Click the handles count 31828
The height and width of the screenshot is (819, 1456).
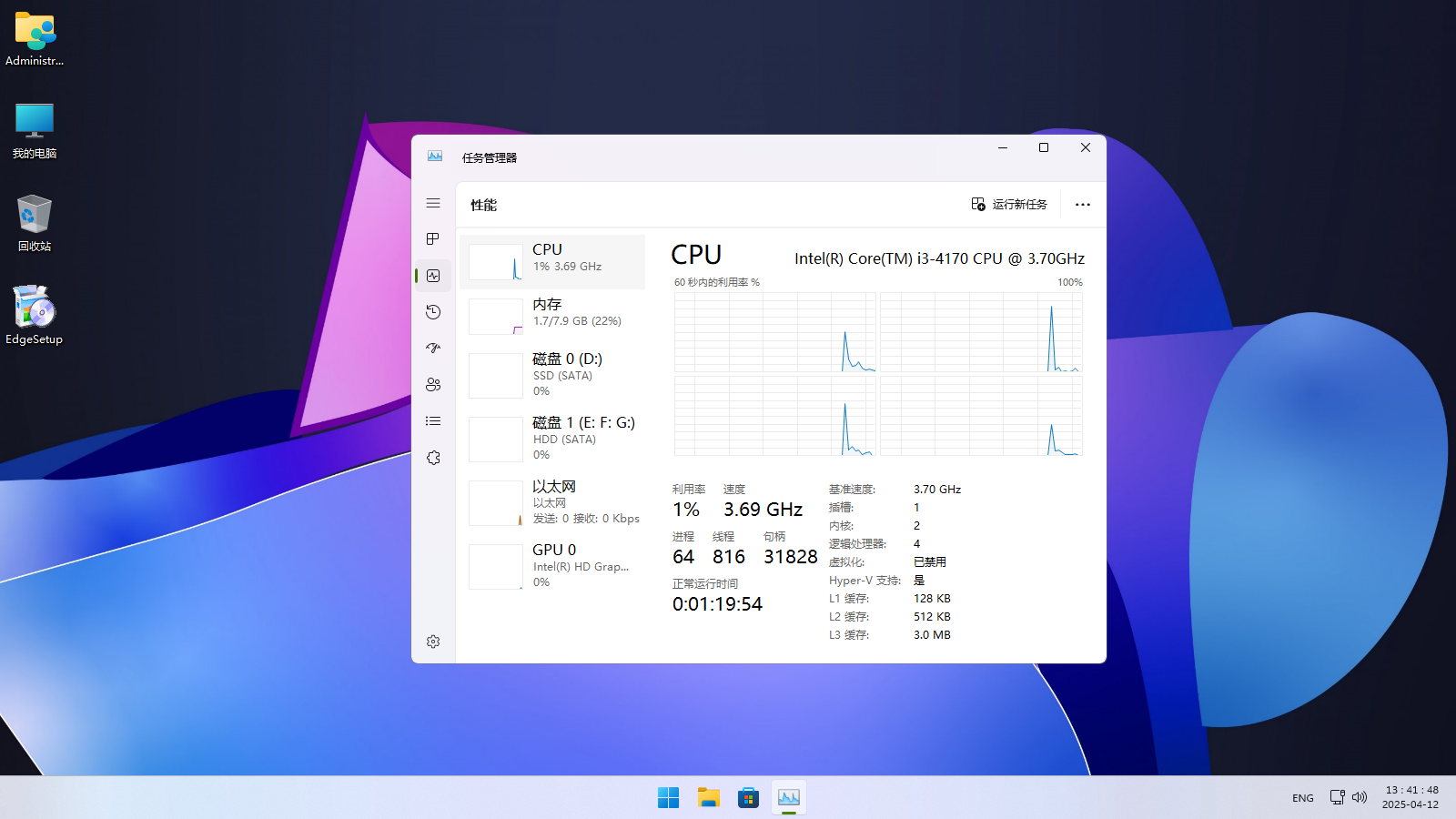point(791,557)
